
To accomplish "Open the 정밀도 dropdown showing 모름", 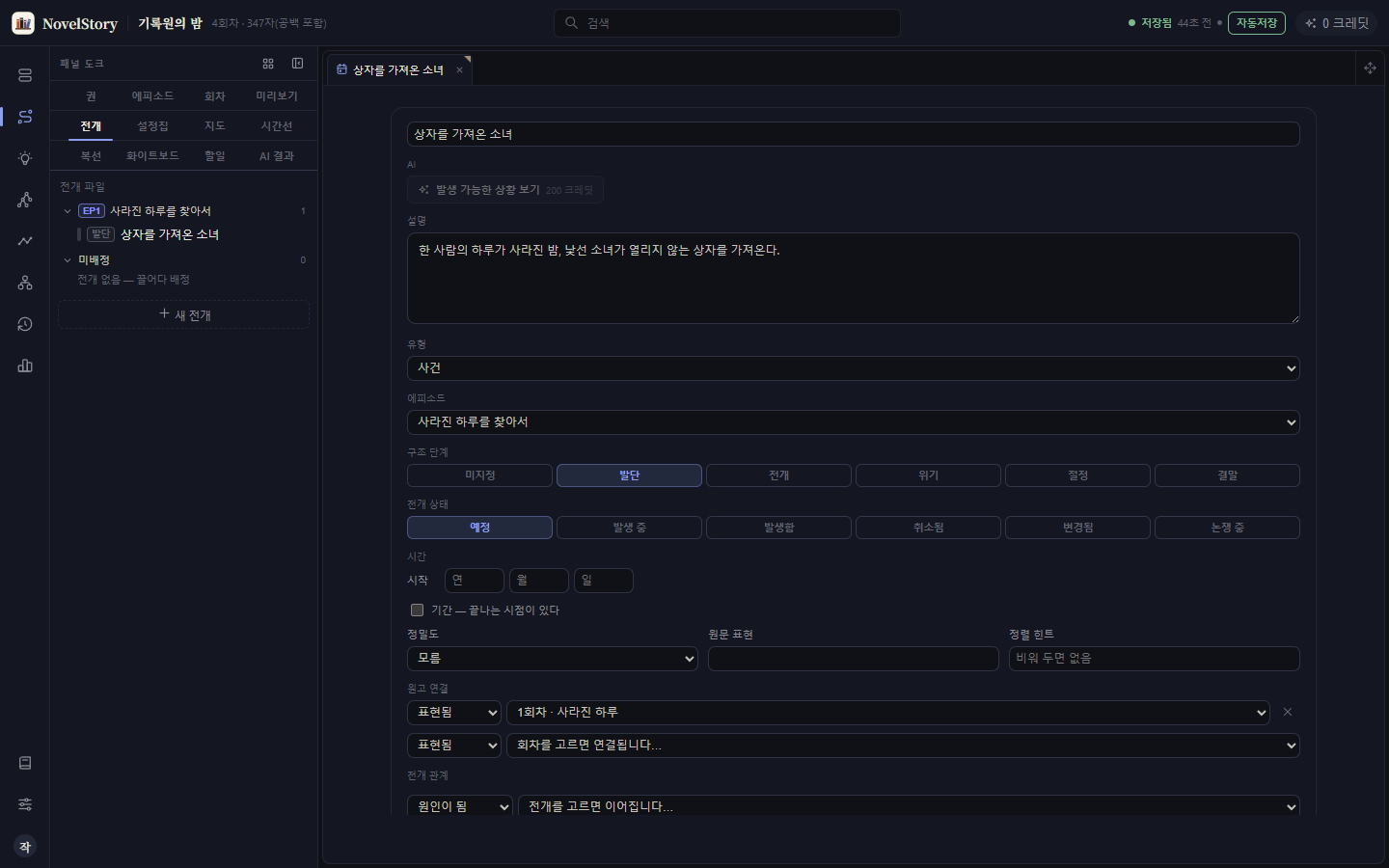I will pyautogui.click(x=553, y=659).
